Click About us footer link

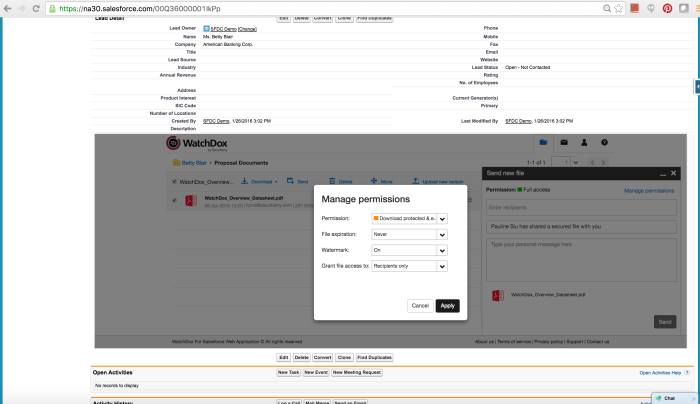(484, 342)
